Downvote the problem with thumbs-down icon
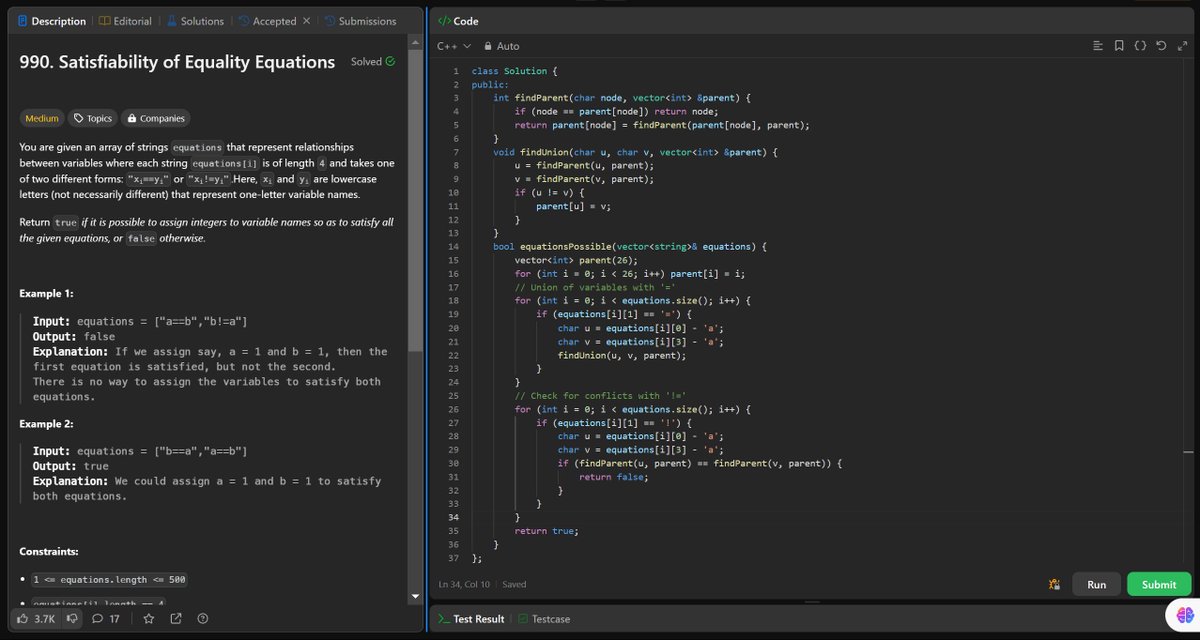The image size is (1200, 640). 72,619
